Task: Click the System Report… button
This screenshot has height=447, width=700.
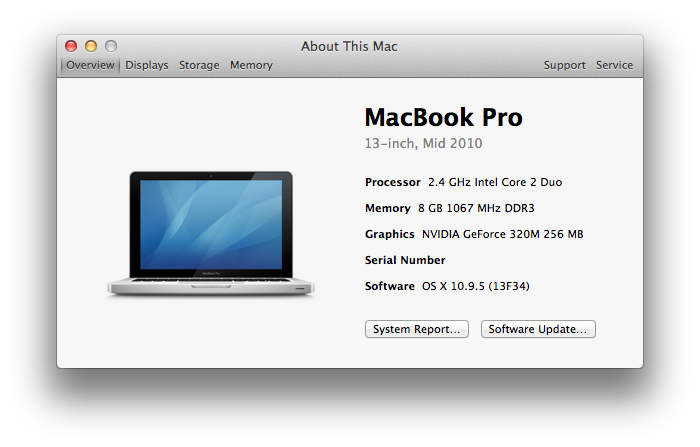Action: (x=417, y=329)
